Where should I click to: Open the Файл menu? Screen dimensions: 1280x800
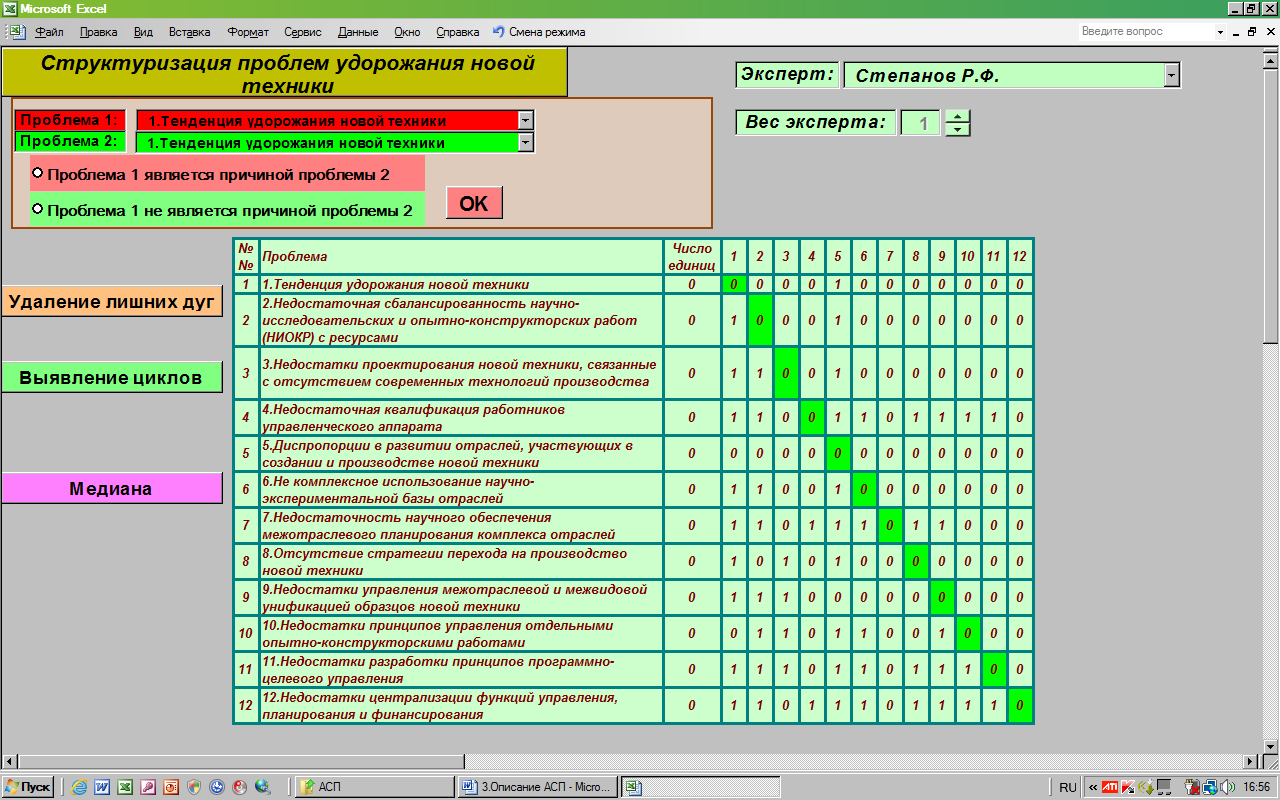pyautogui.click(x=49, y=32)
